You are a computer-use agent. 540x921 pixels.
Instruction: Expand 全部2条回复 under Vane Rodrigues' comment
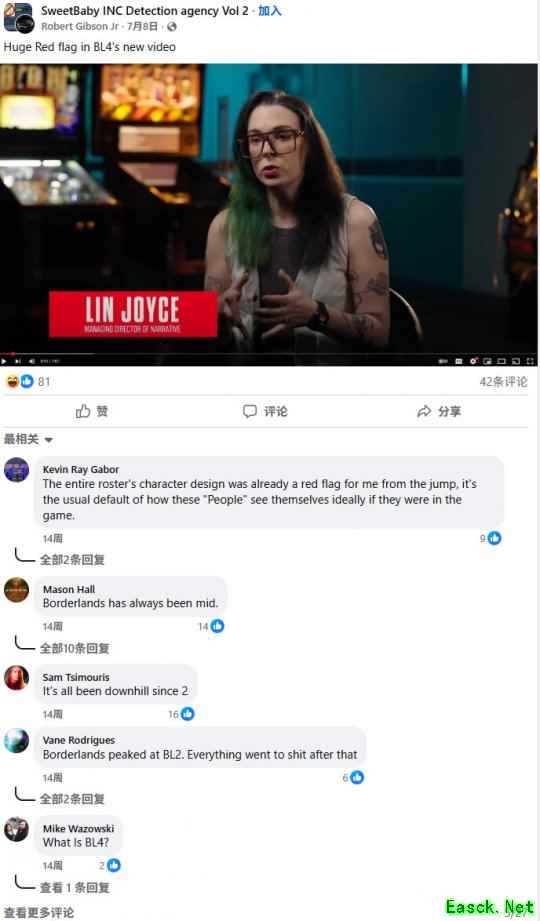point(72,798)
